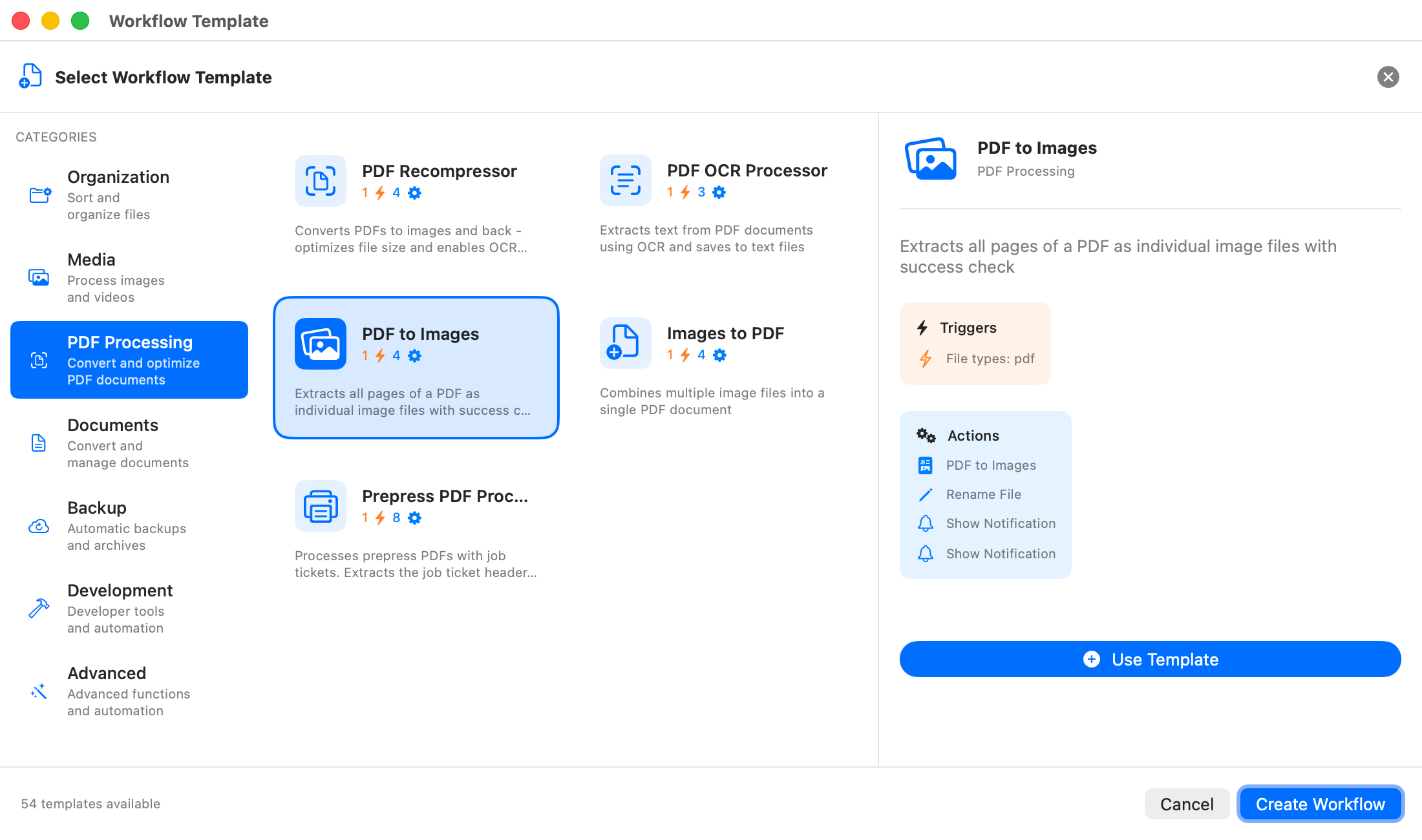Viewport: 1422px width, 840px height.
Task: Click the Select Workflow Template header icon
Action: (x=30, y=76)
